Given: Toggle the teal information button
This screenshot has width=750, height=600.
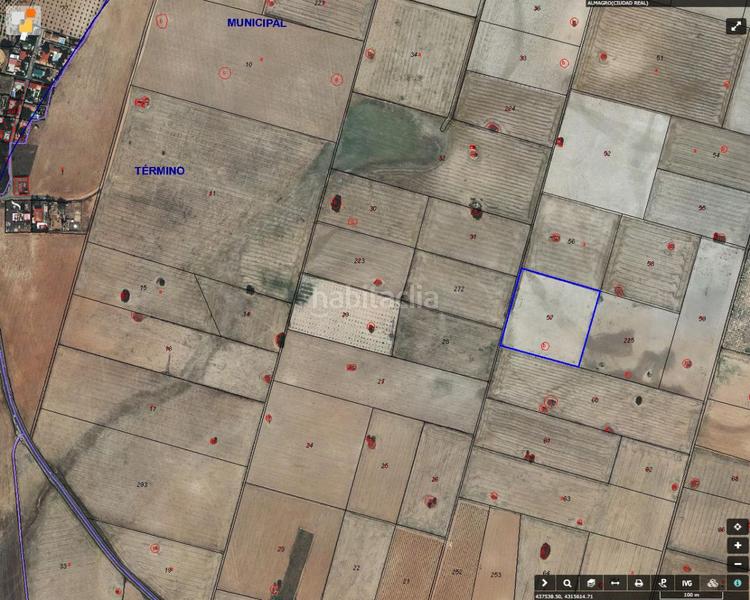Looking at the screenshot, I should pos(737,582).
